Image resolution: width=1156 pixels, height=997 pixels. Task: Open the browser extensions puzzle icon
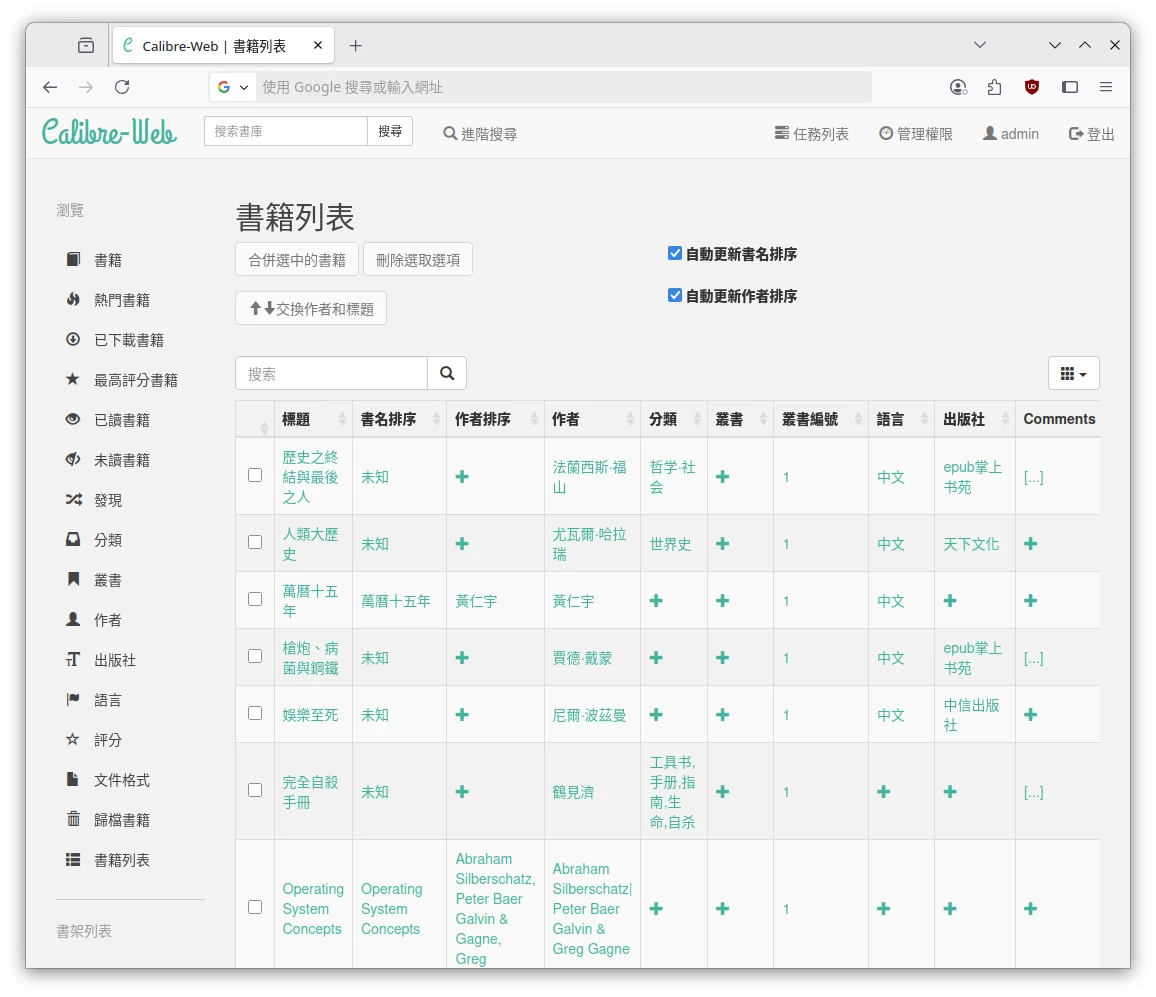tap(994, 87)
